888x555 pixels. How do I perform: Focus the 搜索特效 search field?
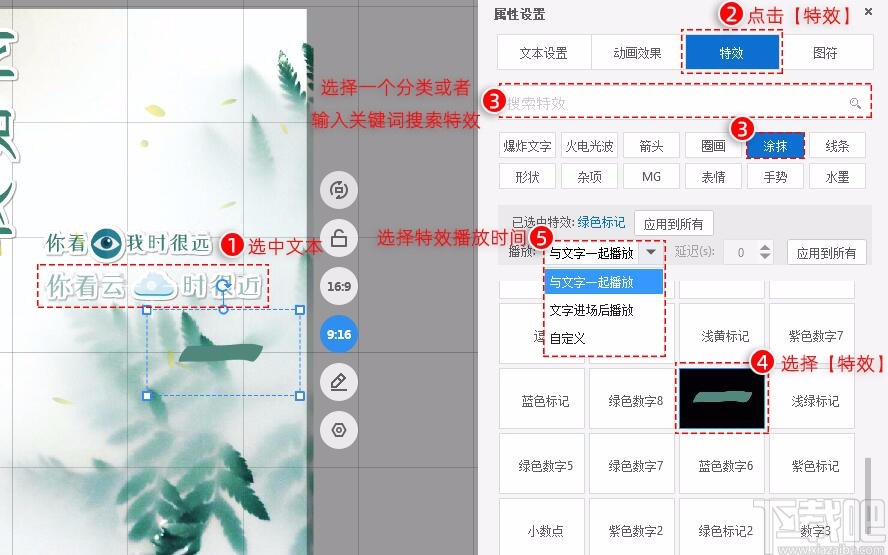pos(685,103)
